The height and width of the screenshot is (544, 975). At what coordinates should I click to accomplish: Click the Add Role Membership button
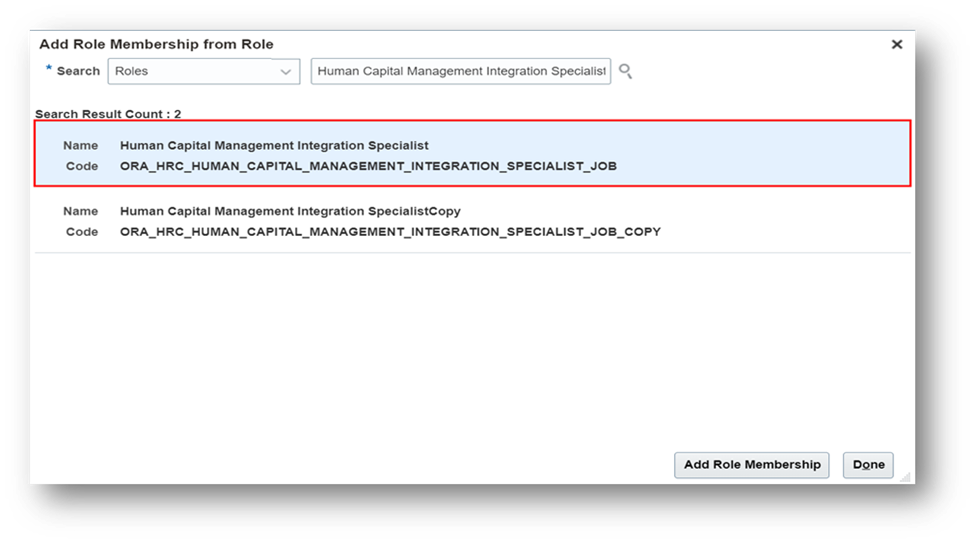(x=752, y=465)
